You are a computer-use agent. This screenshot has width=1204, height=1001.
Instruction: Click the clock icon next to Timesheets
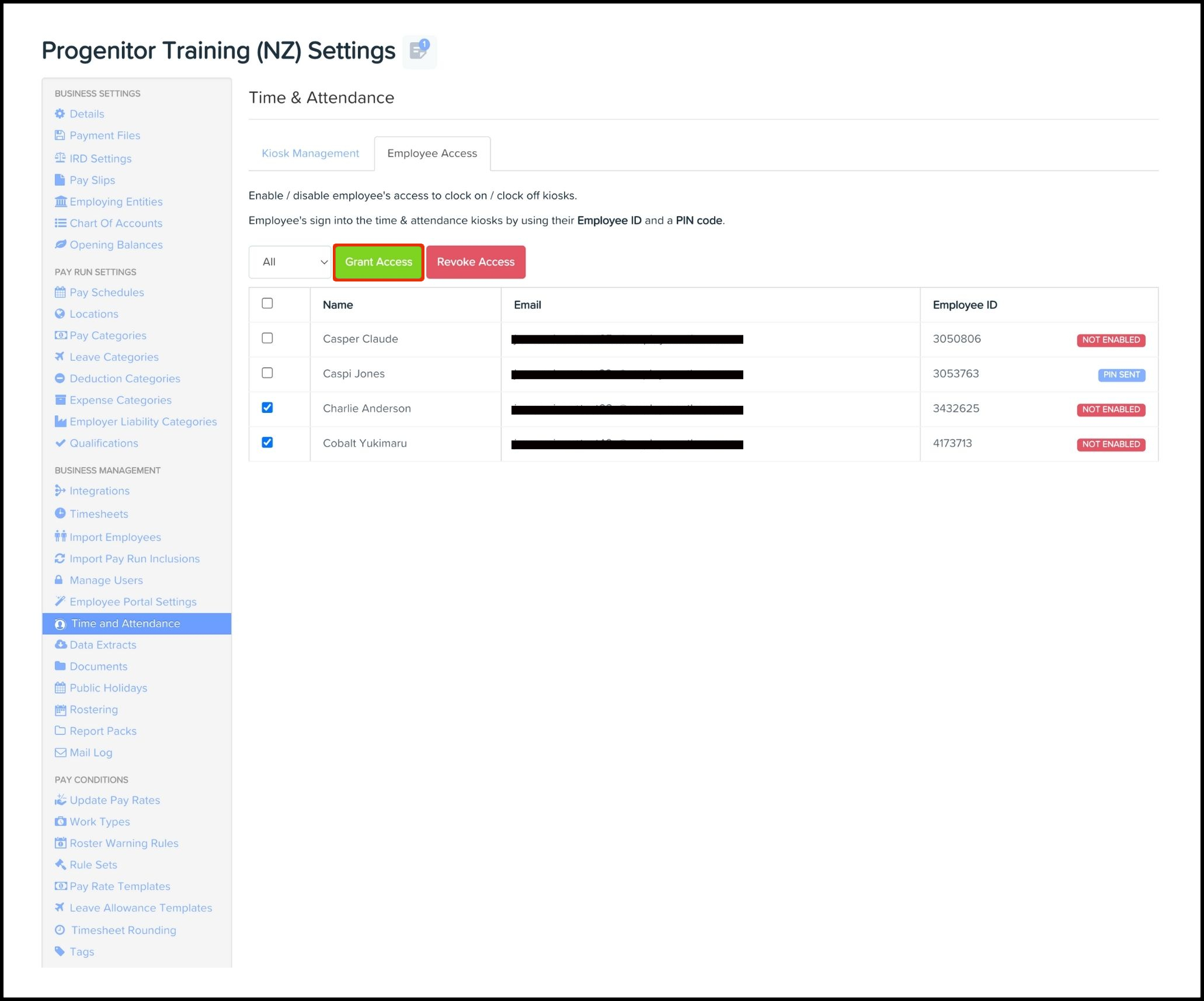[x=60, y=513]
